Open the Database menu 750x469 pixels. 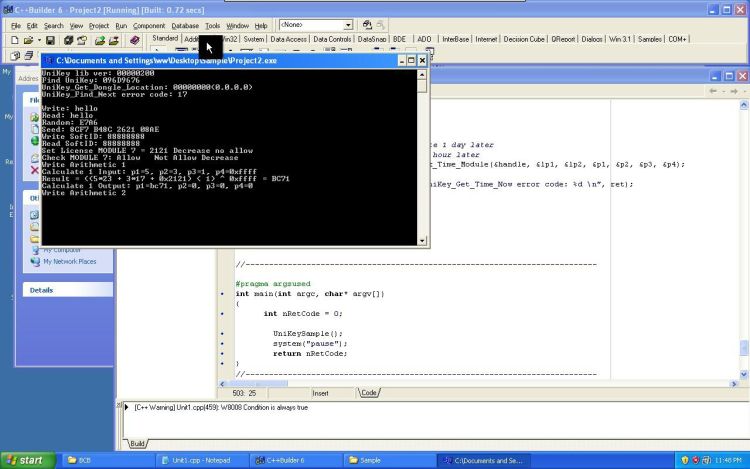(185, 26)
